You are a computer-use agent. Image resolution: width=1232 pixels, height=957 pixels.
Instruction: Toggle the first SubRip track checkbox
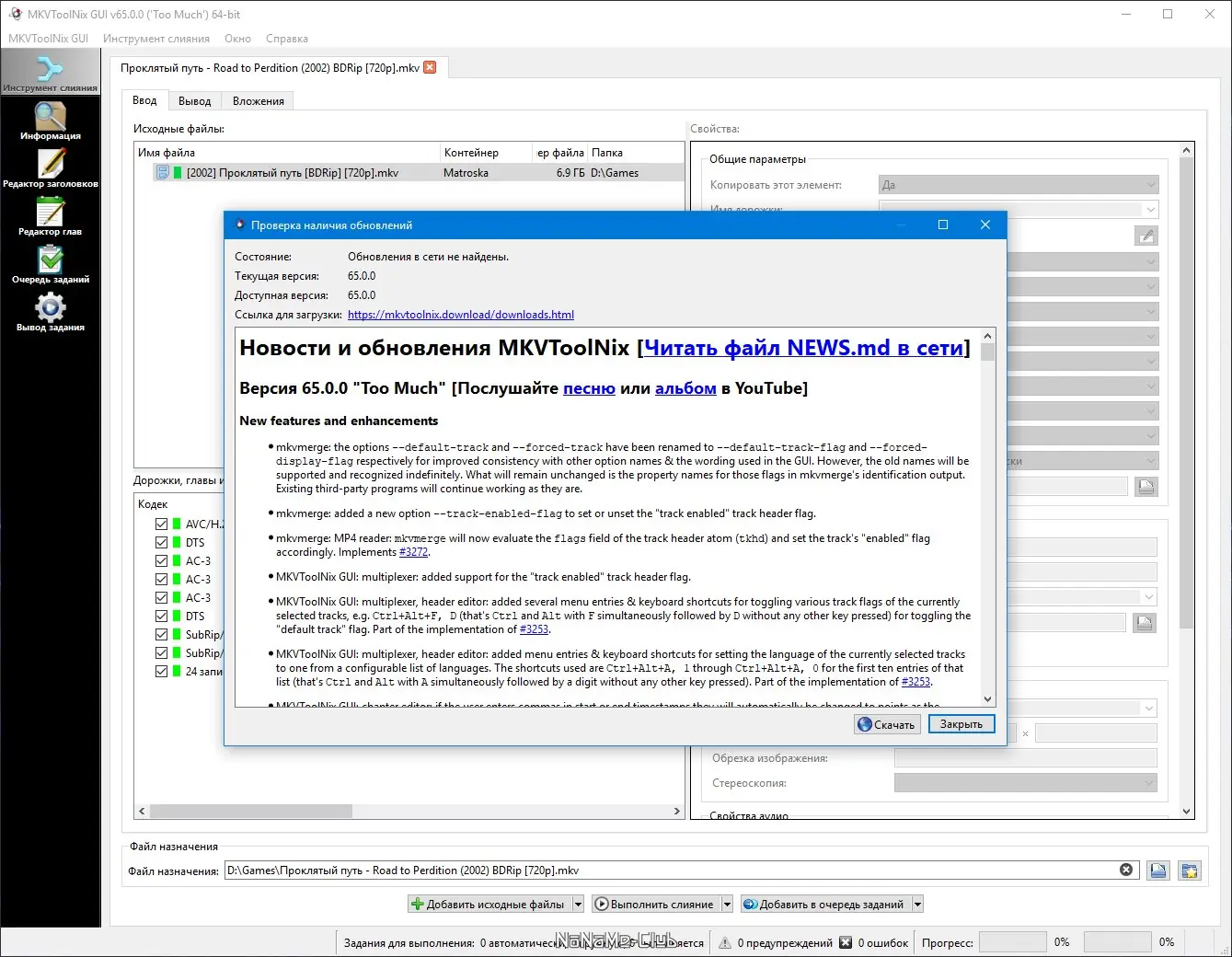click(162, 634)
